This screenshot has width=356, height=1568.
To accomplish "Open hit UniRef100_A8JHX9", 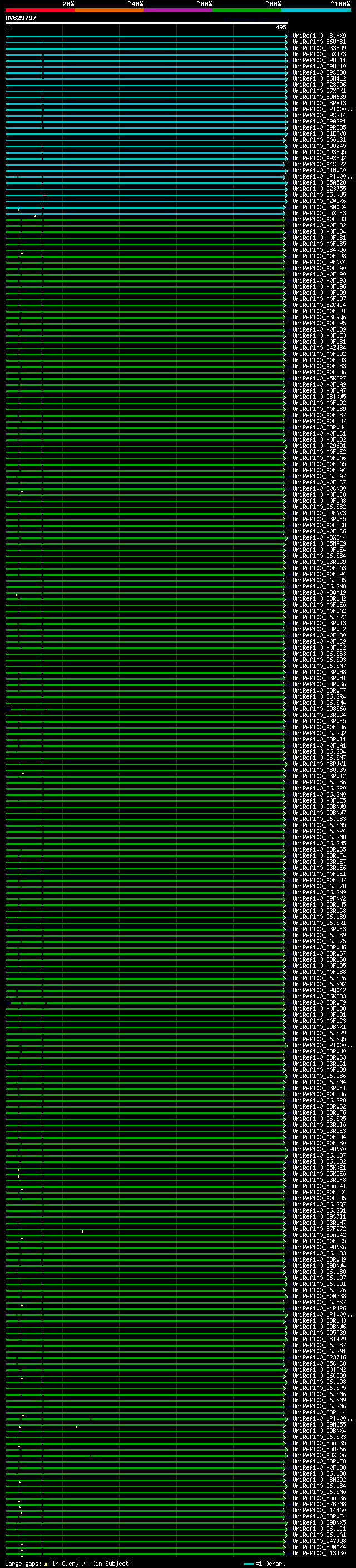I will [319, 36].
